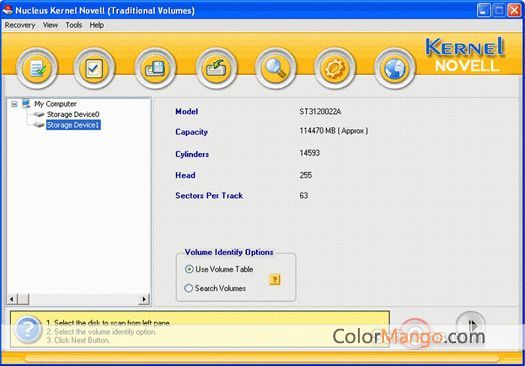Click the Model label

click(x=186, y=112)
